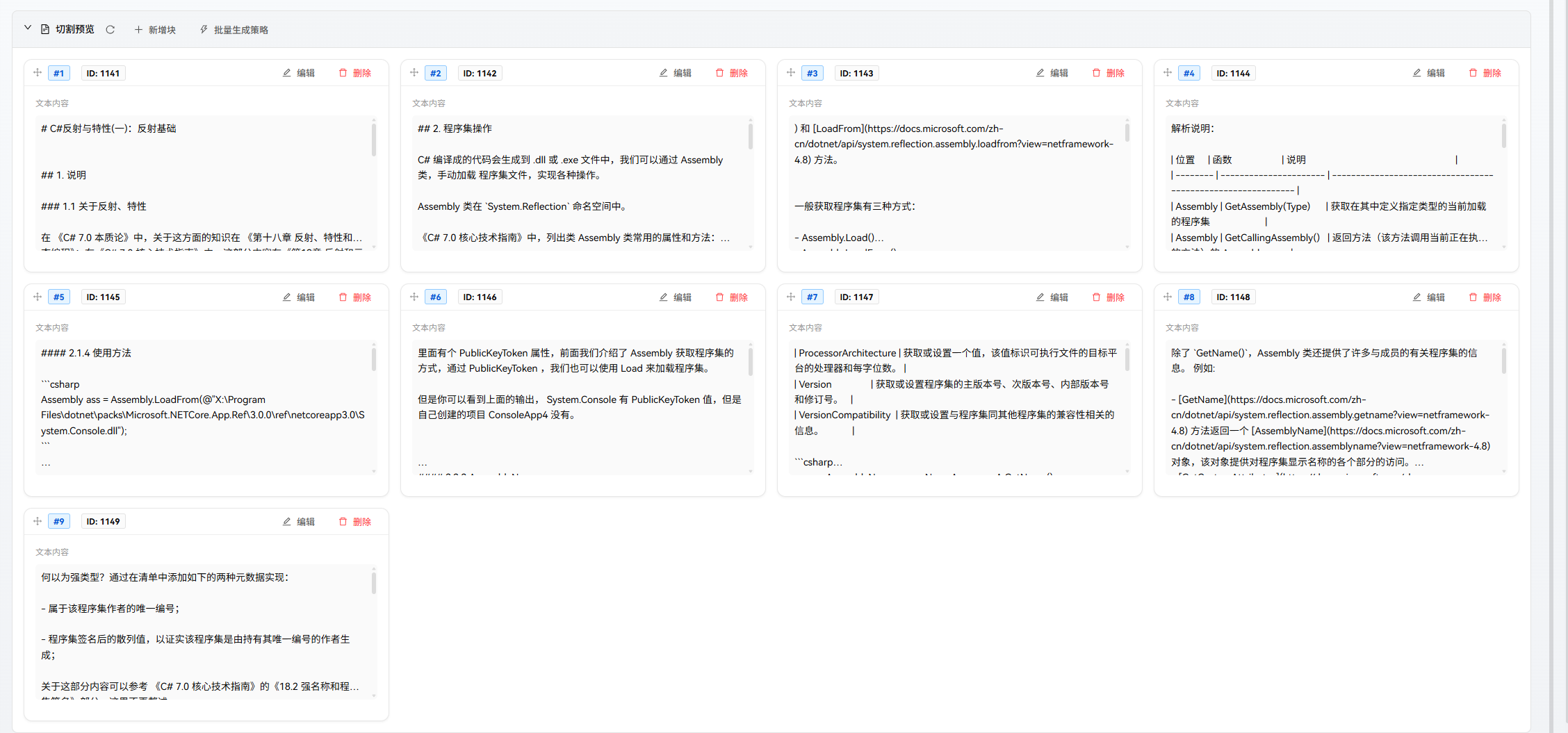Edit chunk ID 1141
Image resolution: width=1568 pixels, height=733 pixels.
tap(299, 73)
